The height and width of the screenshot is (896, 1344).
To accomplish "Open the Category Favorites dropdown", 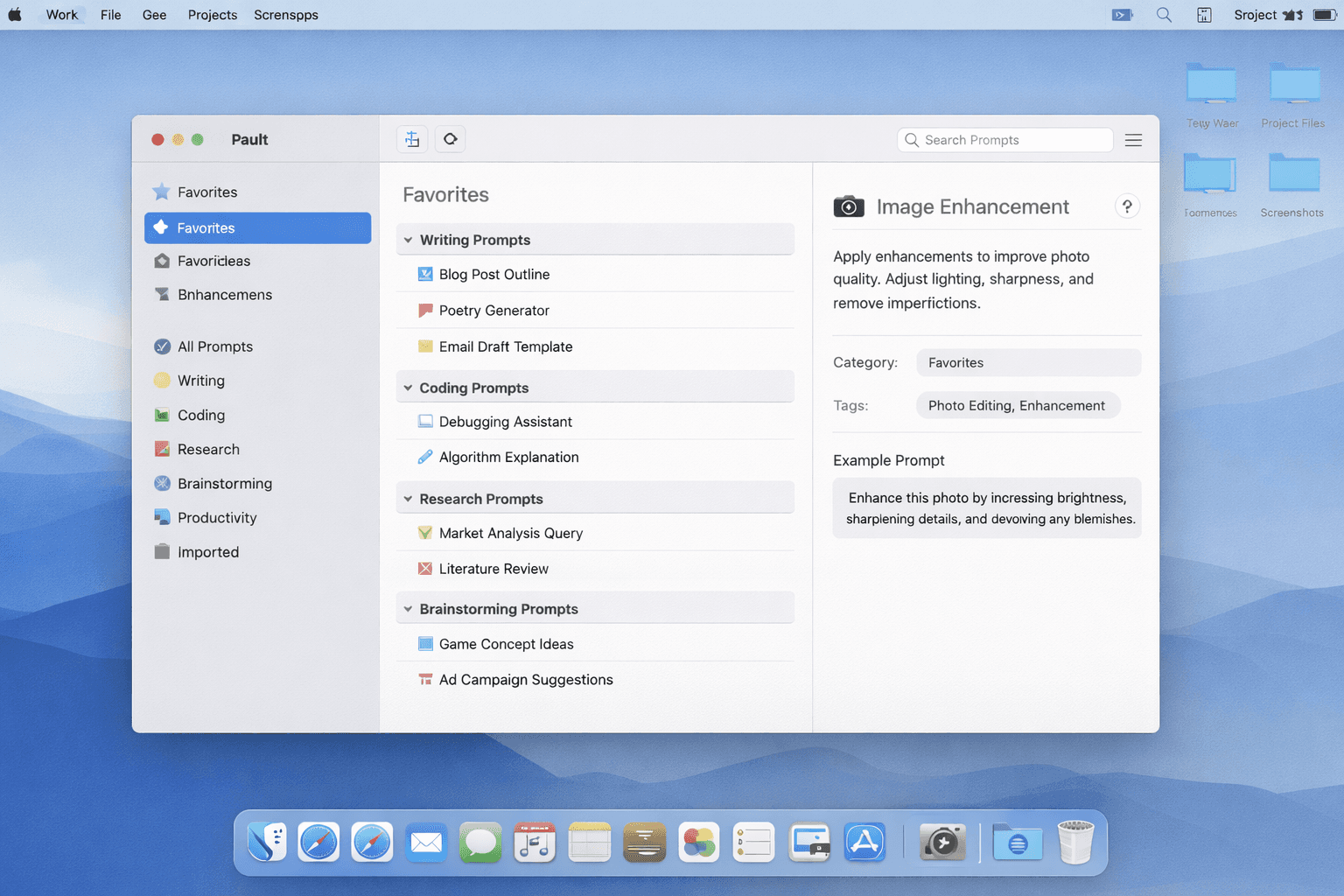I will [x=1028, y=362].
